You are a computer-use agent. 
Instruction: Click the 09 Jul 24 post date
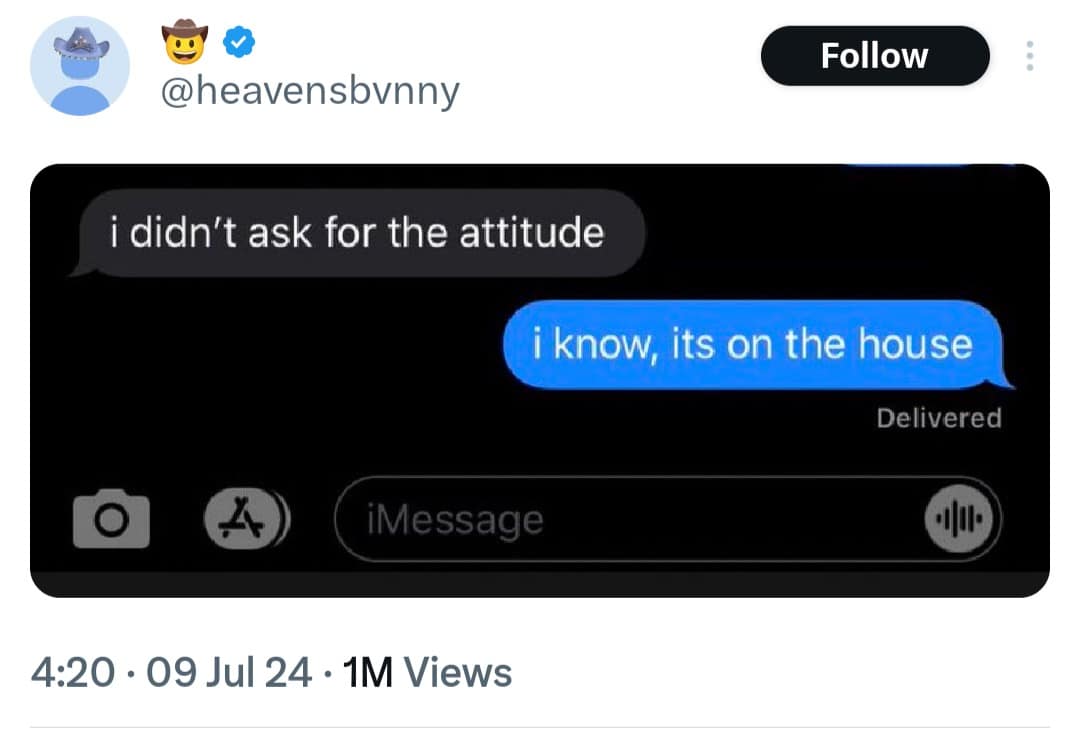229,672
